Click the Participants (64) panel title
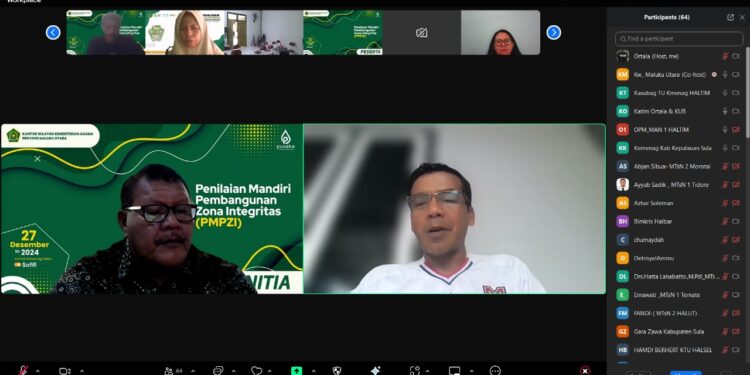This screenshot has height=375, width=750. [x=666, y=17]
